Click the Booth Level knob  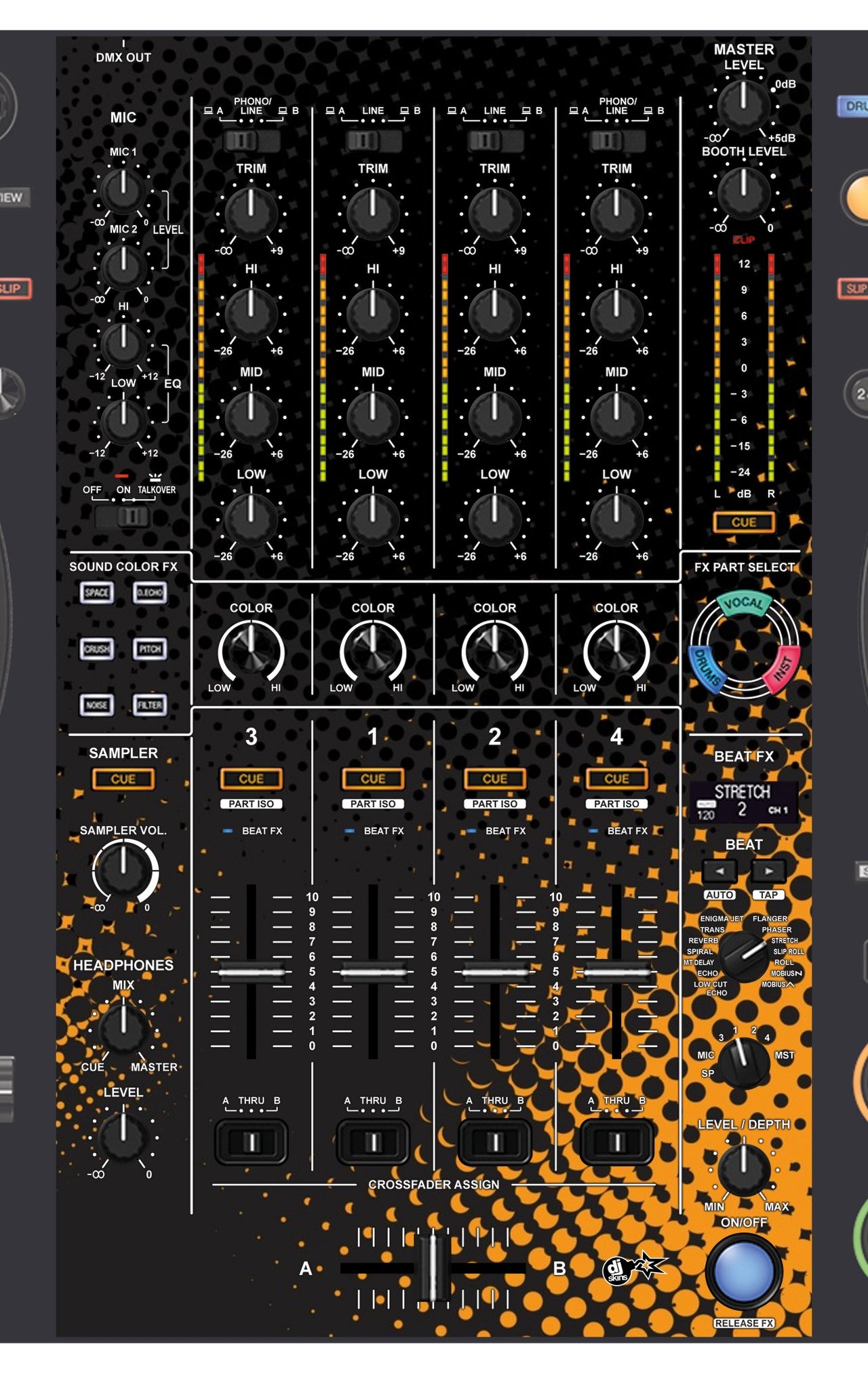point(744,193)
